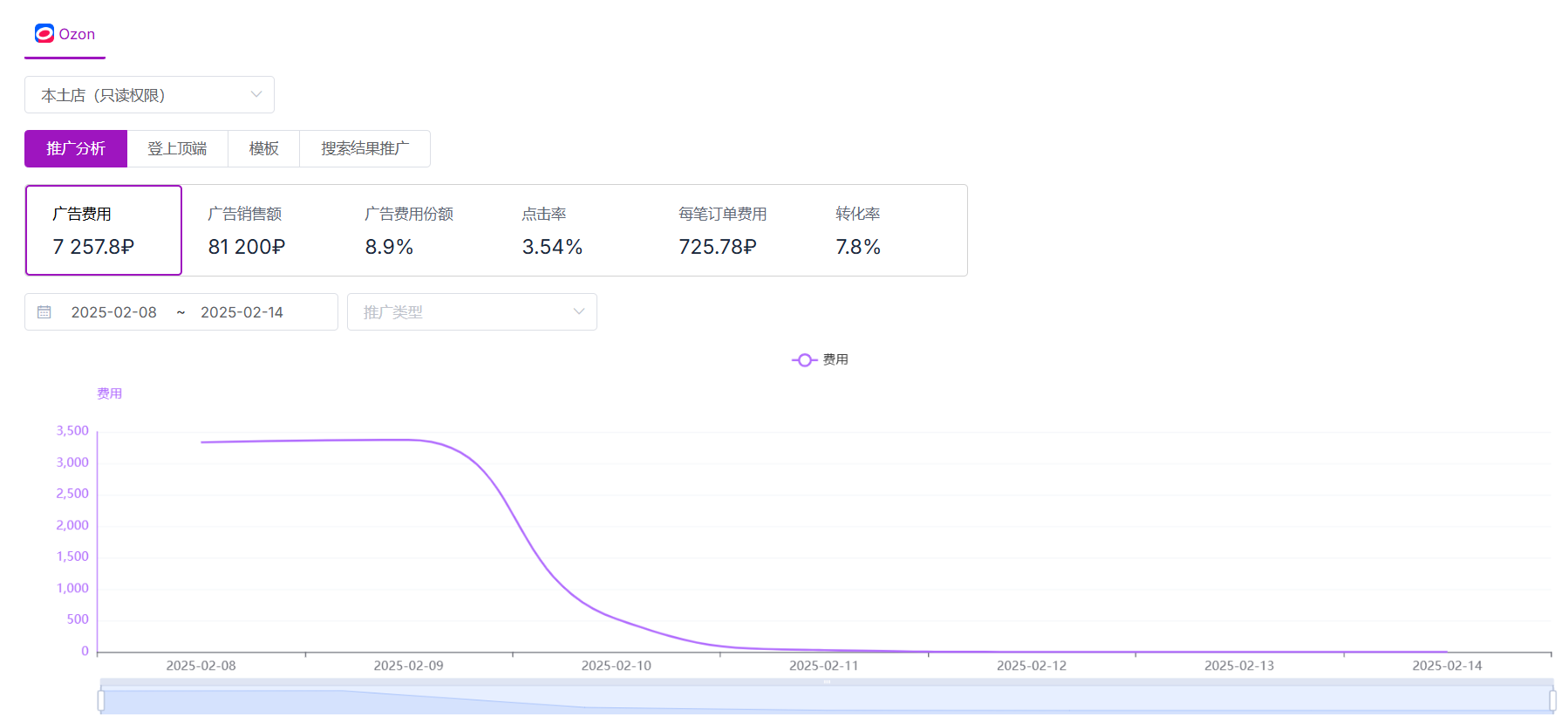
Task: Click the Ozon logo icon
Action: tap(44, 33)
